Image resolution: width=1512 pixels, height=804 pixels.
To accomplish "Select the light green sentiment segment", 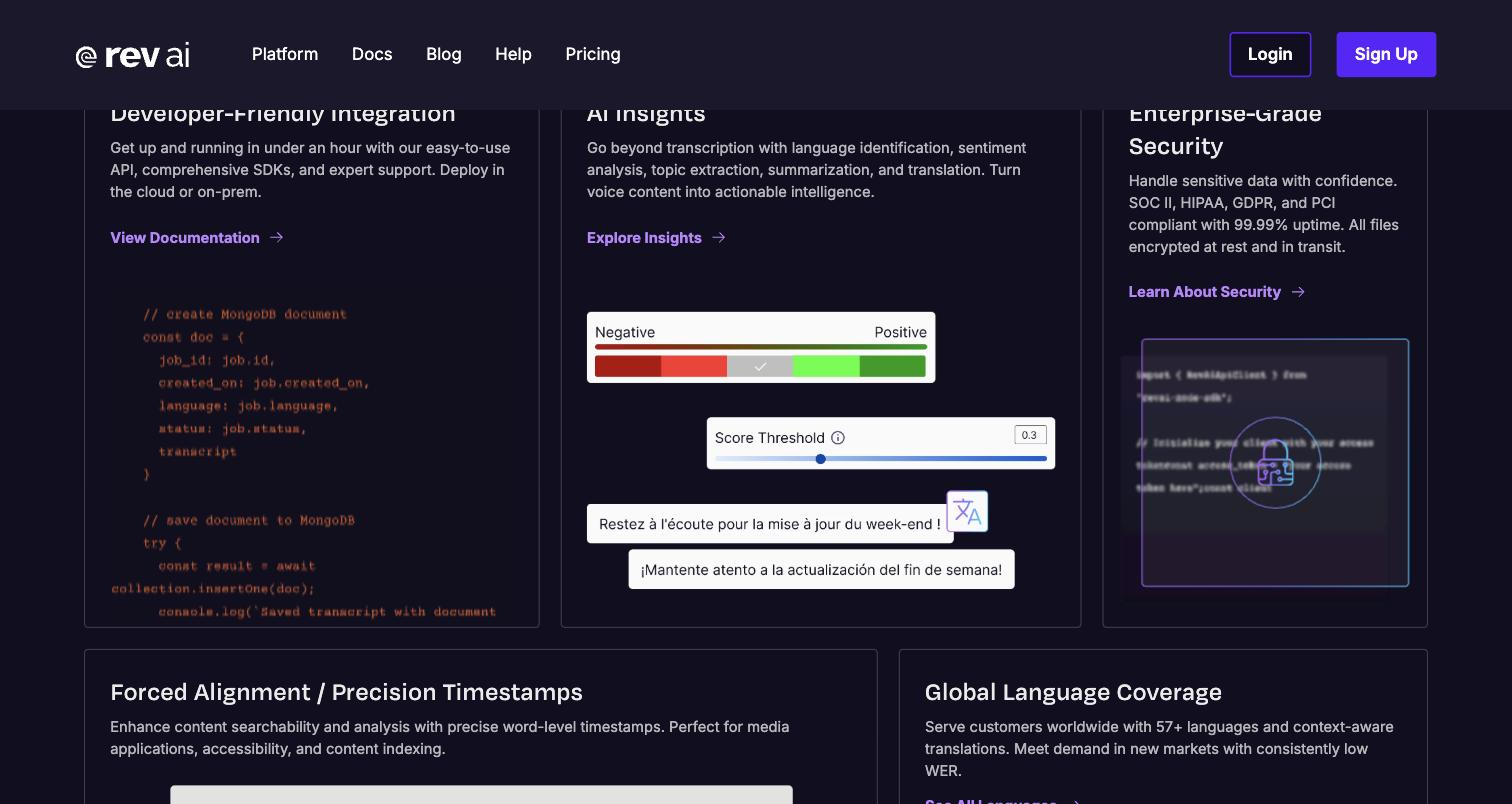I will click(x=826, y=366).
